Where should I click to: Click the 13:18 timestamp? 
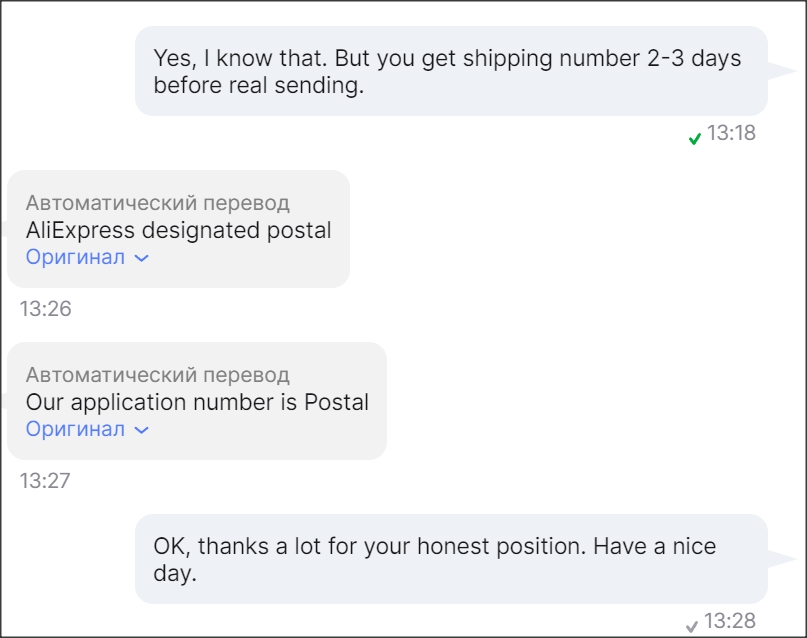coord(731,133)
